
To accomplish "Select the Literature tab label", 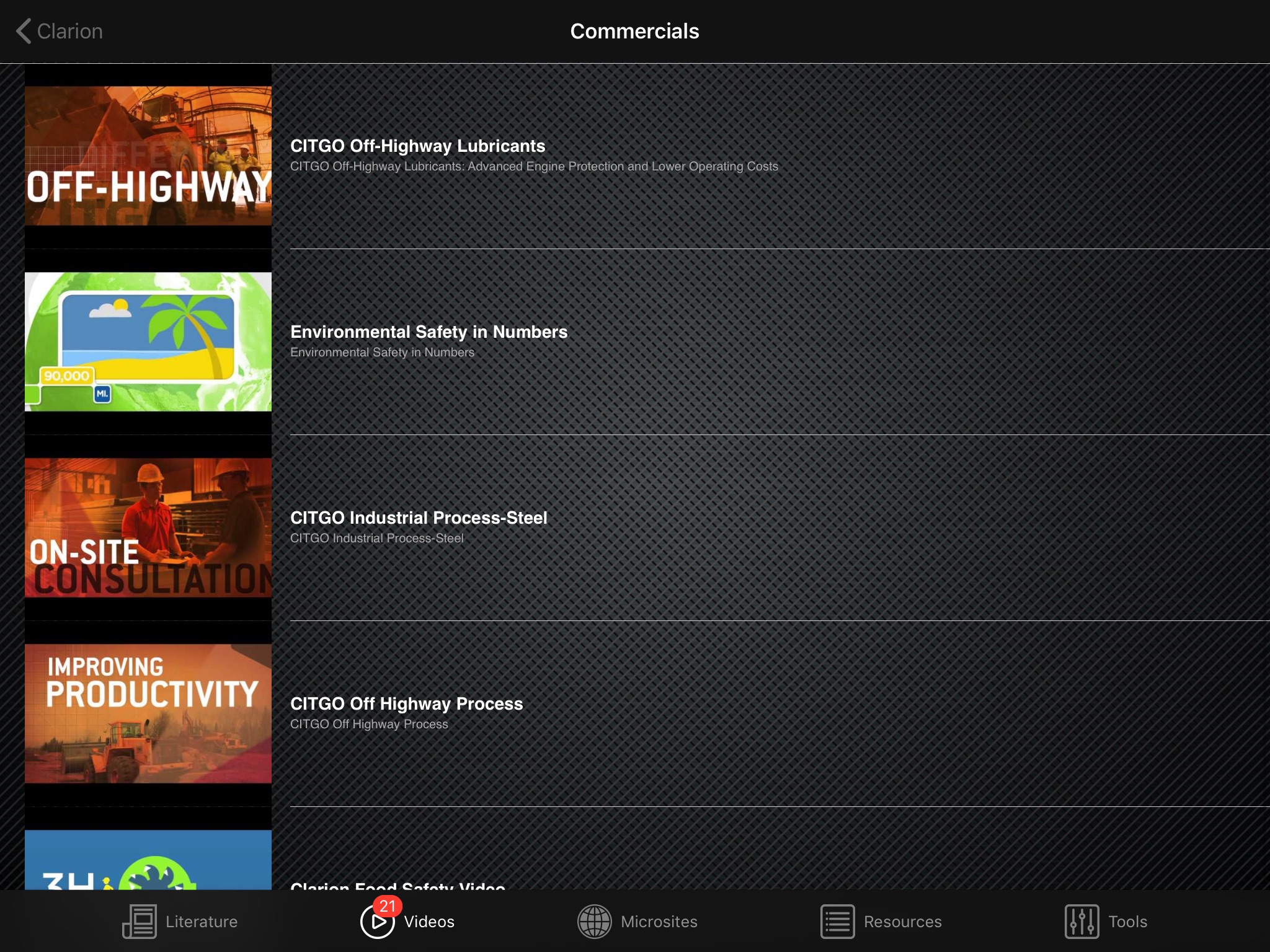I will click(202, 922).
